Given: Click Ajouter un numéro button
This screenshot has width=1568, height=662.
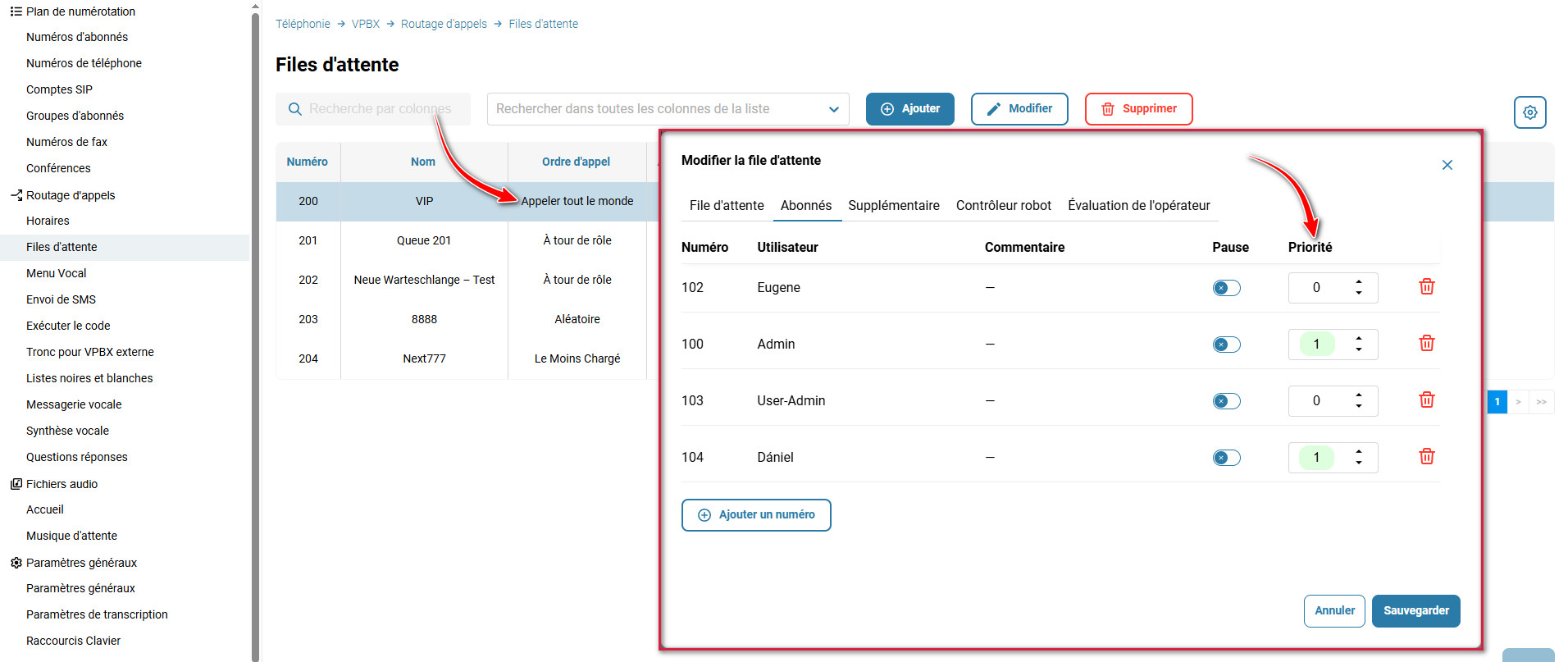Looking at the screenshot, I should coord(756,515).
